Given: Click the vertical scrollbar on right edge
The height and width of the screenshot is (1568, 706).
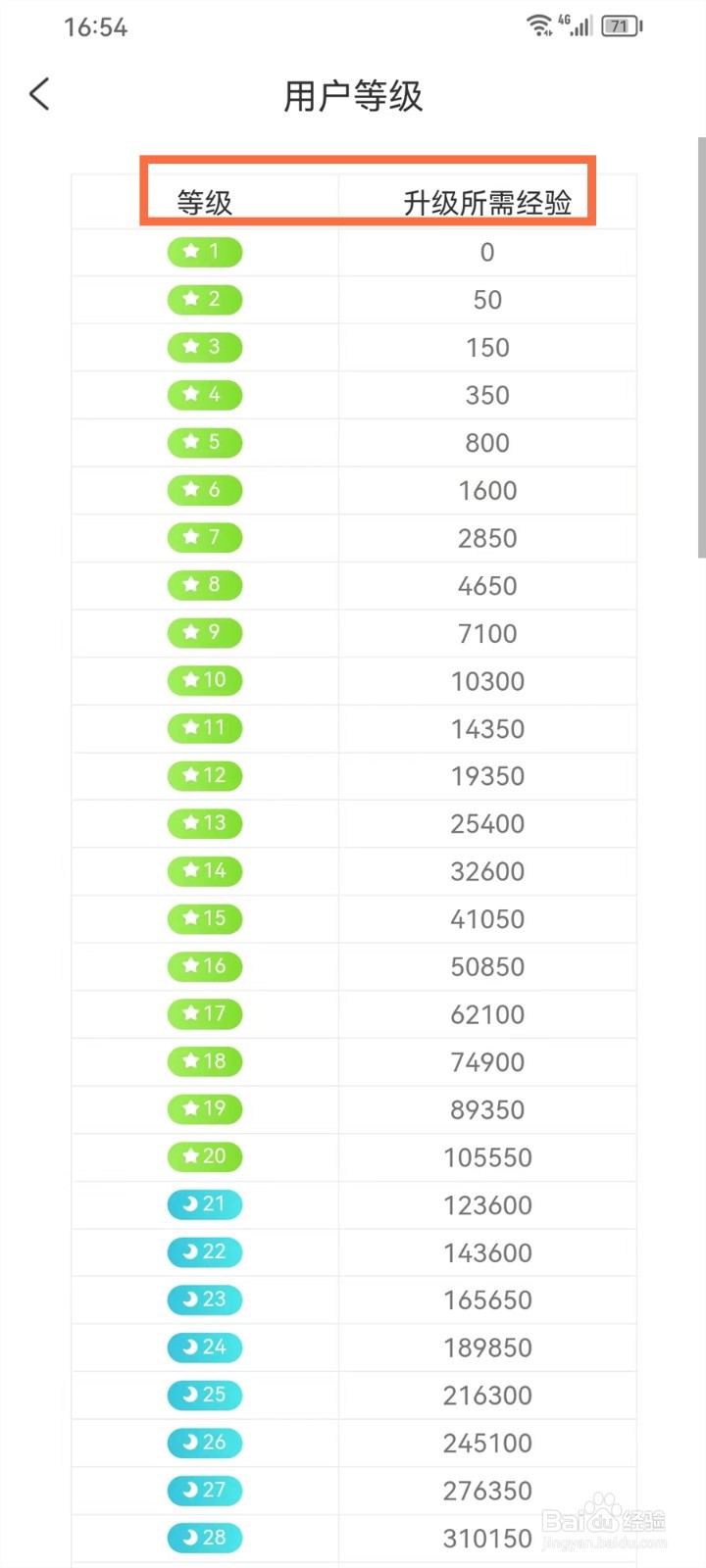Looking at the screenshot, I should coord(701,348).
